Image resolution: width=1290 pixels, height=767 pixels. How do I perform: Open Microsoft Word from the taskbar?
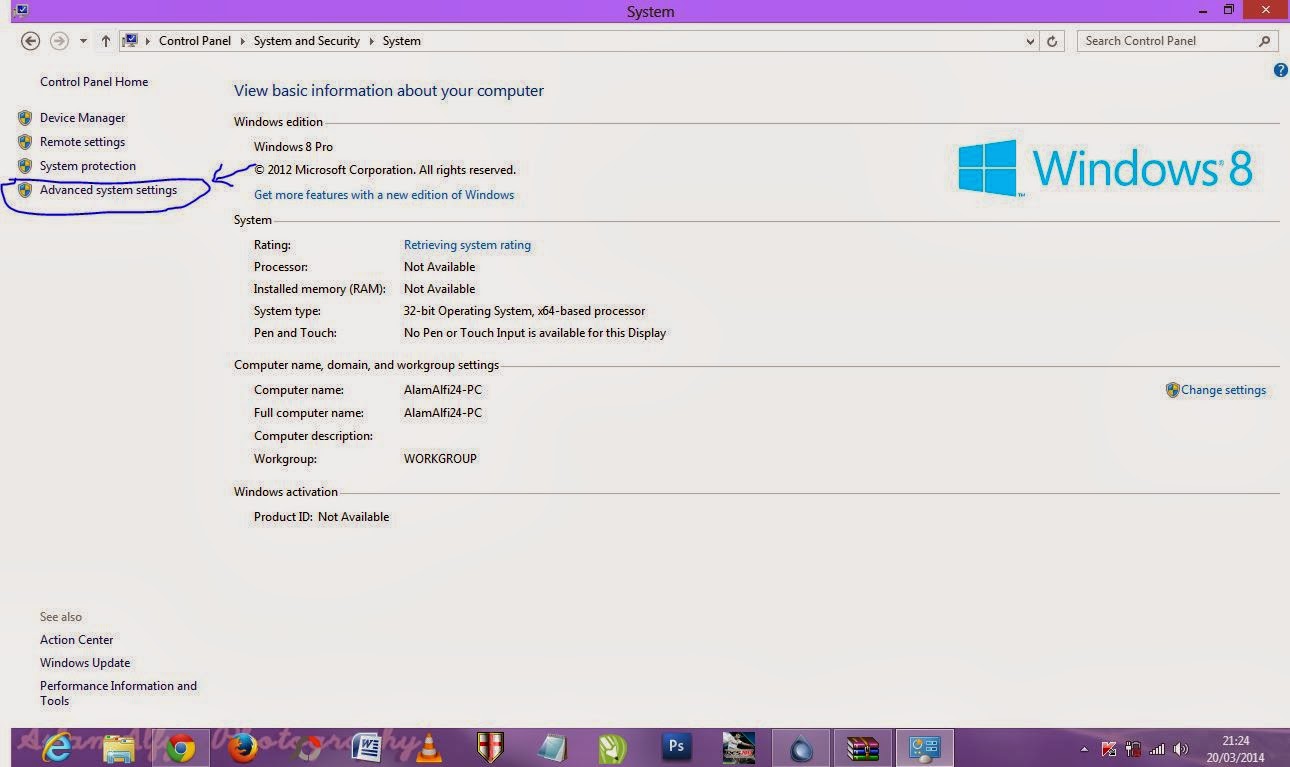[367, 748]
